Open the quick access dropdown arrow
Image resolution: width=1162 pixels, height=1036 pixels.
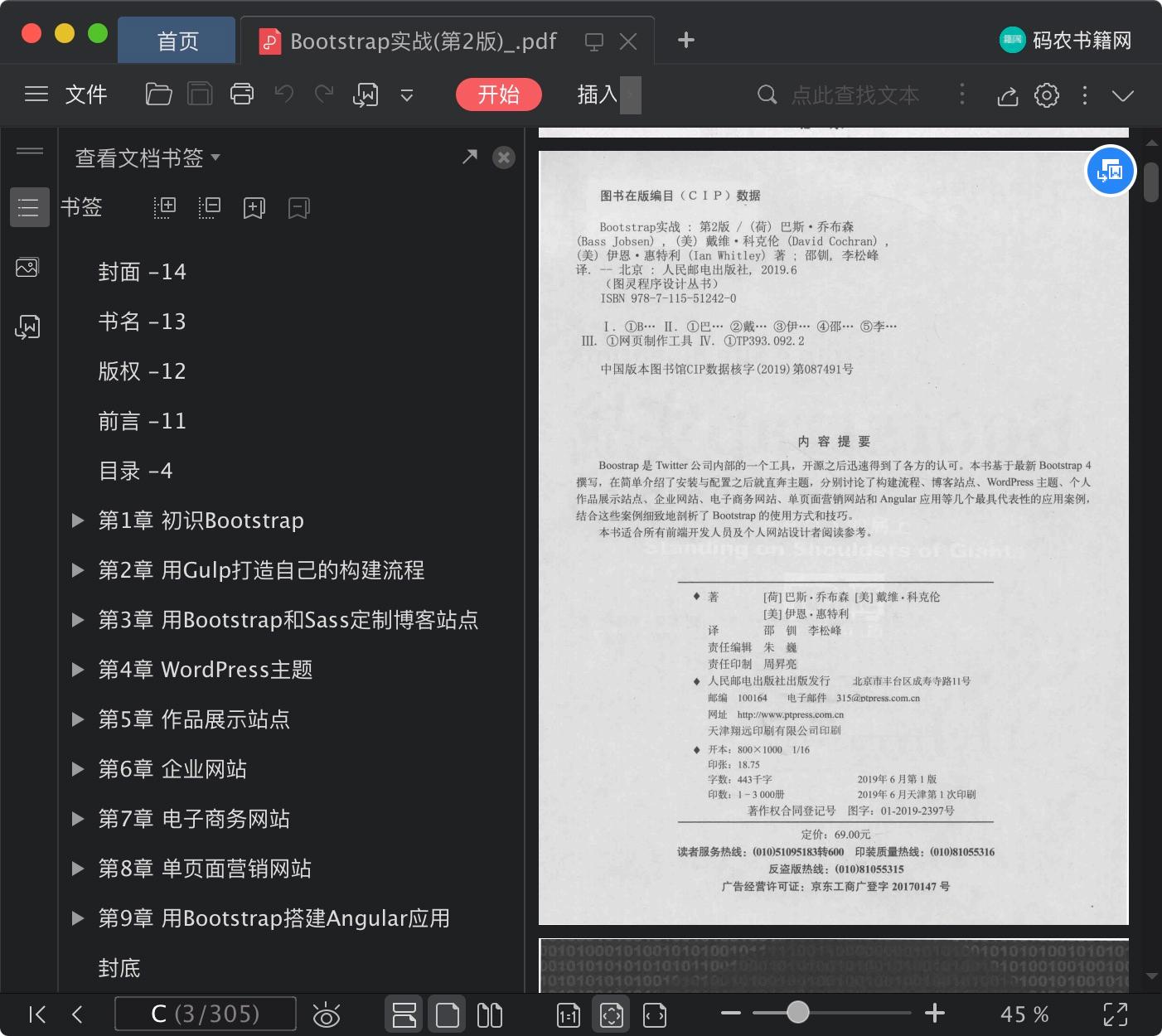coord(407,95)
